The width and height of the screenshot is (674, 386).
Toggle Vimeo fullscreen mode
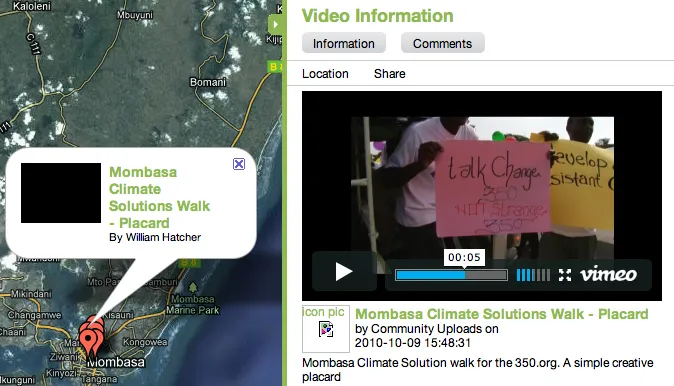point(565,275)
